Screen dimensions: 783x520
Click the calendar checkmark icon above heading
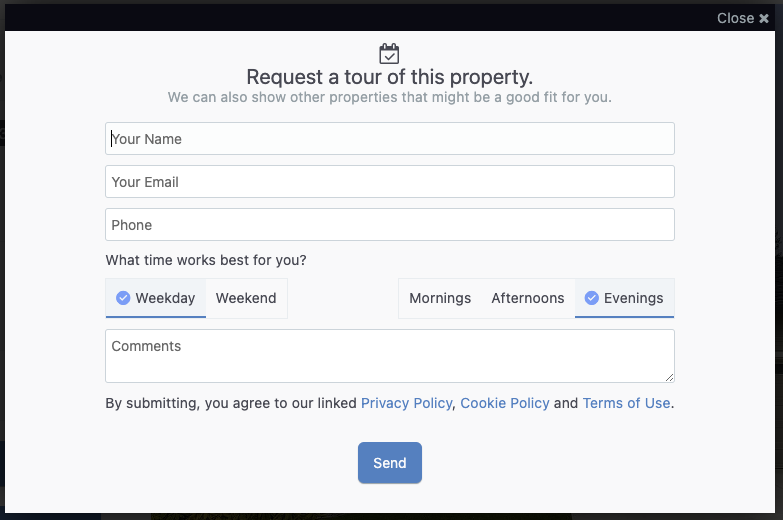[389, 53]
